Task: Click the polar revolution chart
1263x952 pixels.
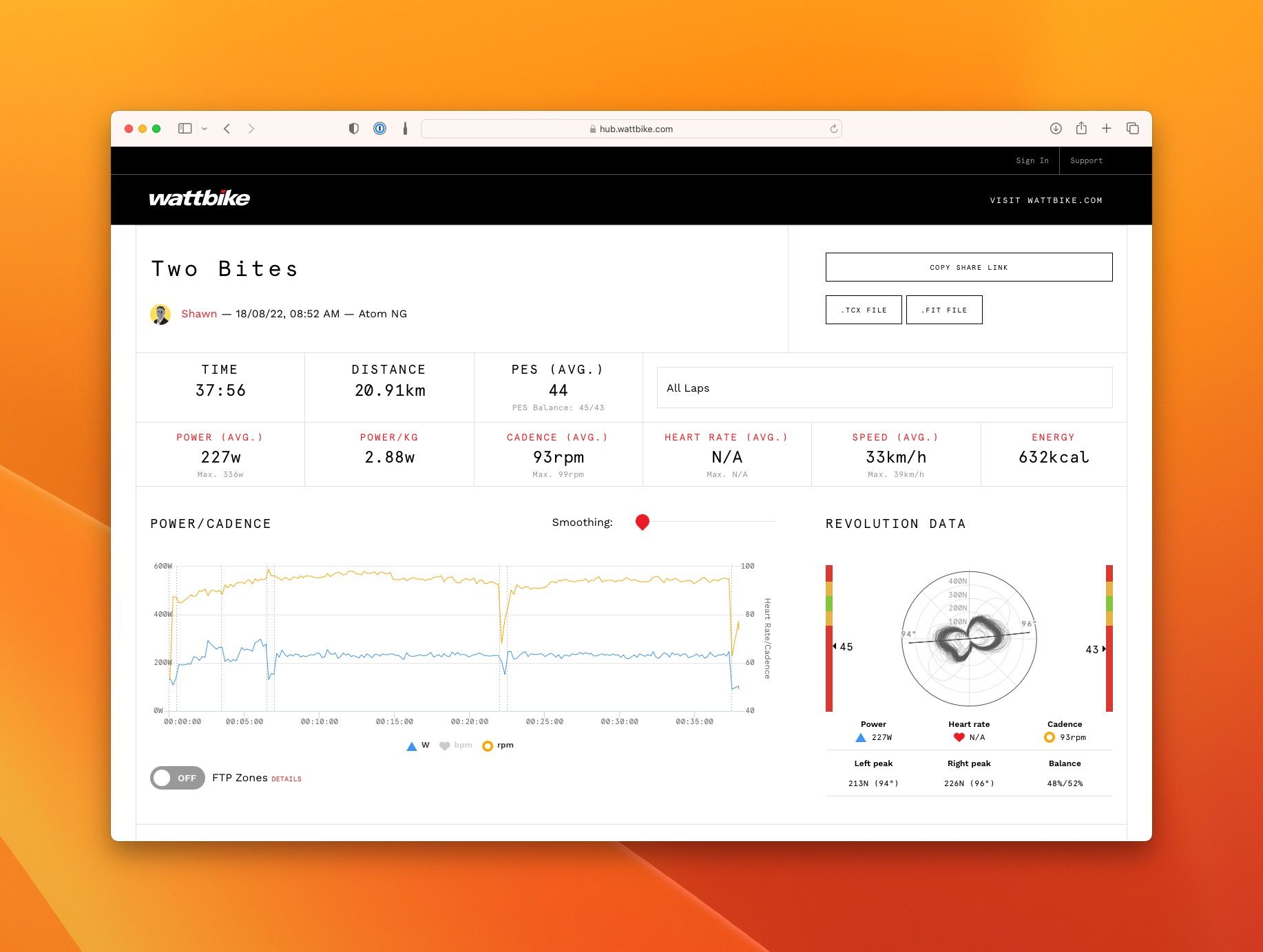Action: coord(969,638)
